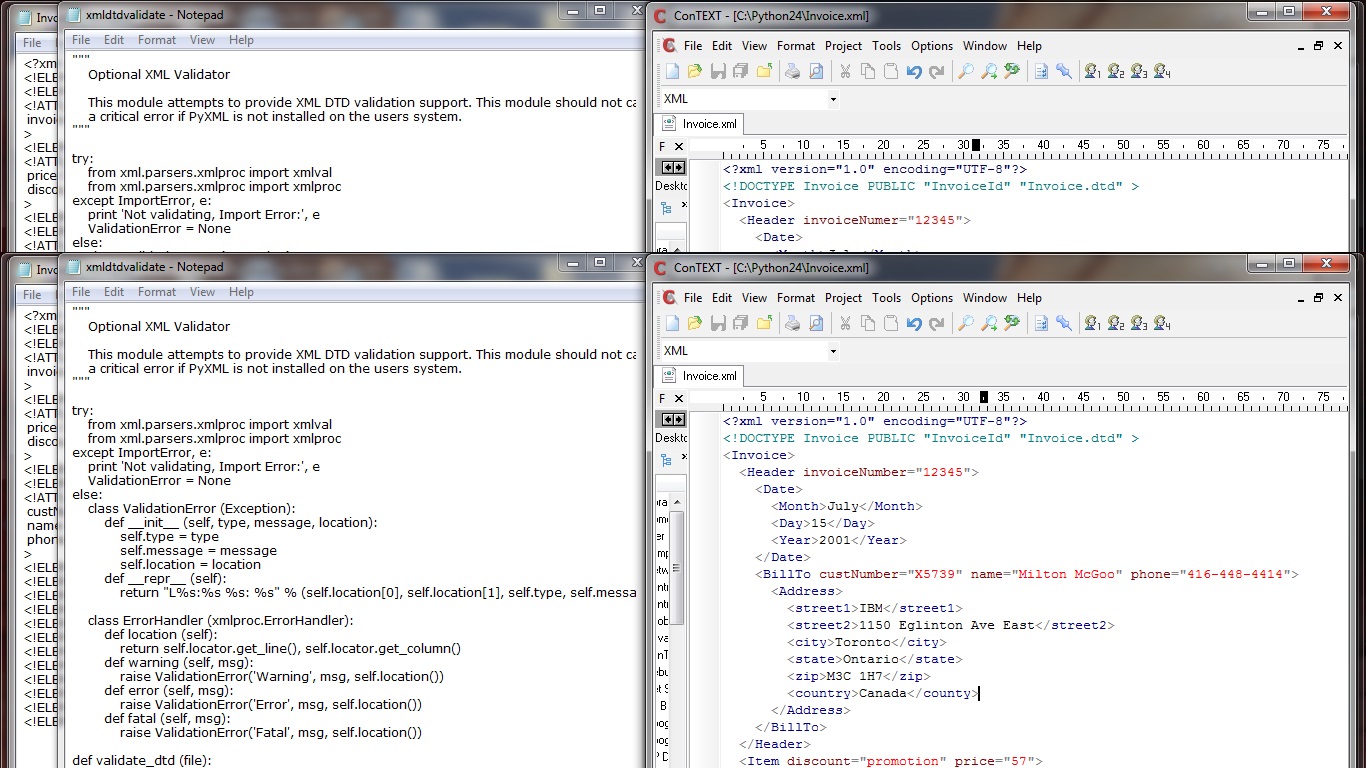Click Undo arrow in upper ConTEXT toolbar

click(913, 71)
